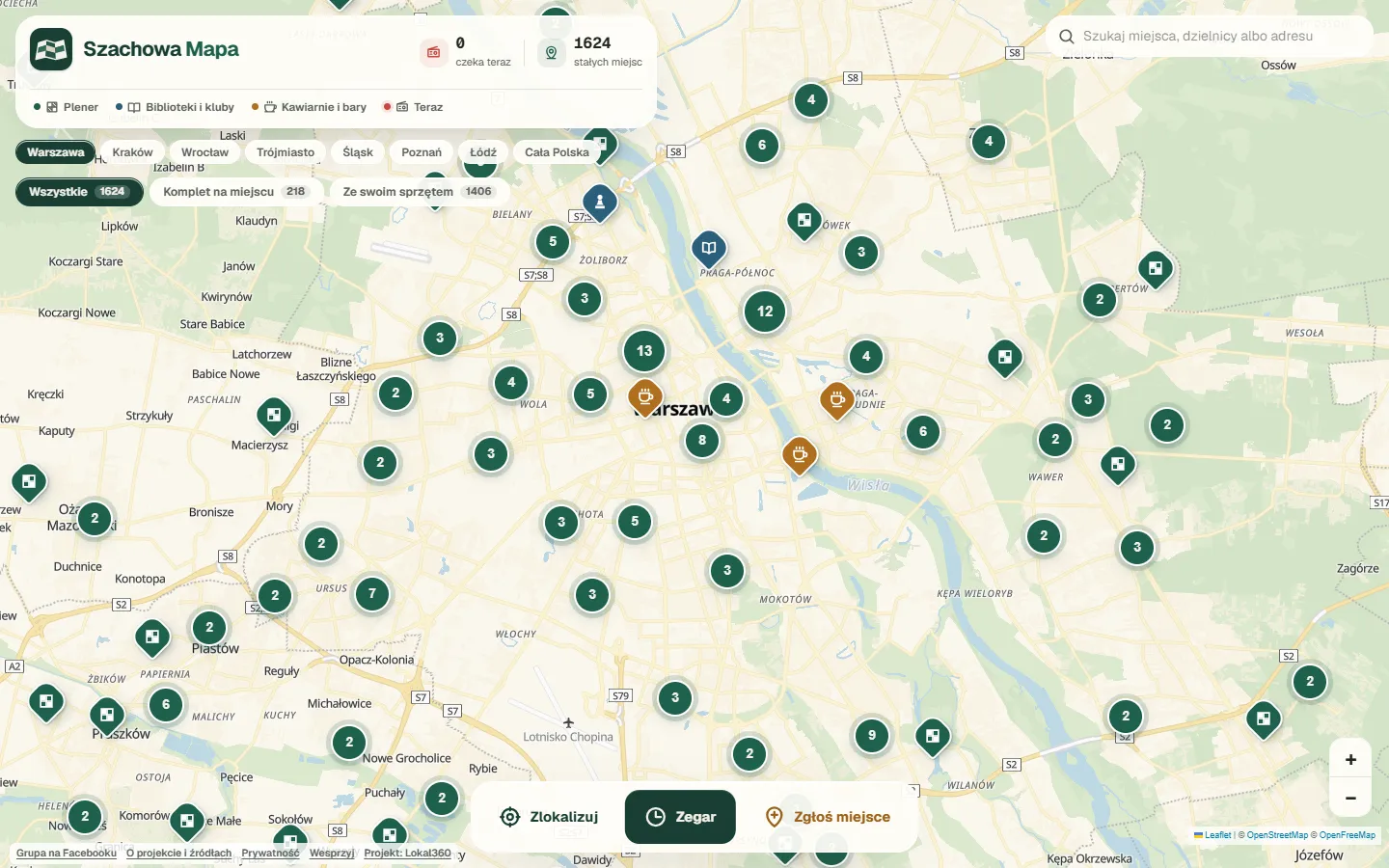
Task: Open the cluster marker showing 7
Action: point(372,593)
